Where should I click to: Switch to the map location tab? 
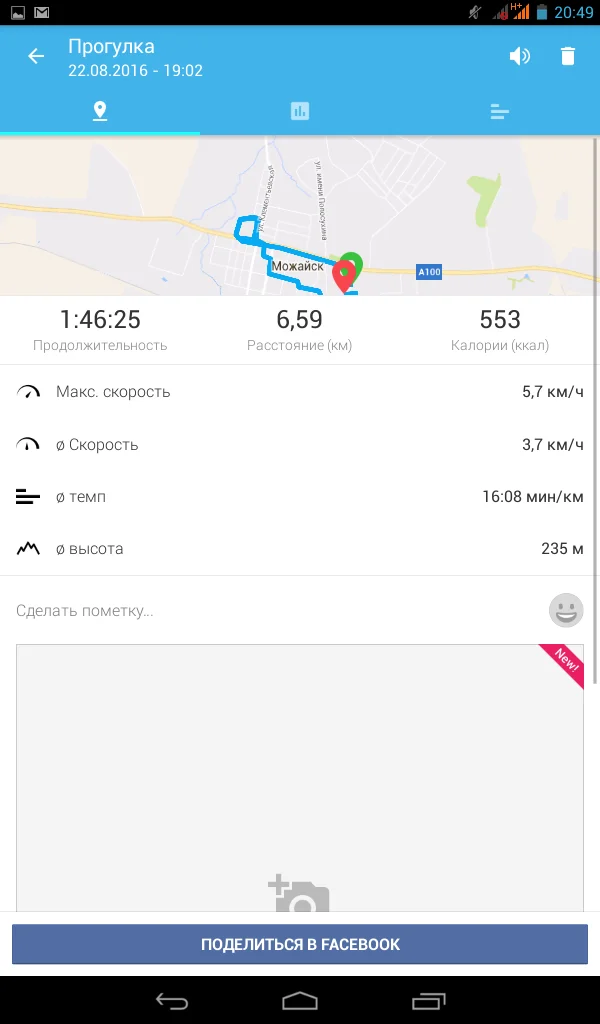(100, 111)
